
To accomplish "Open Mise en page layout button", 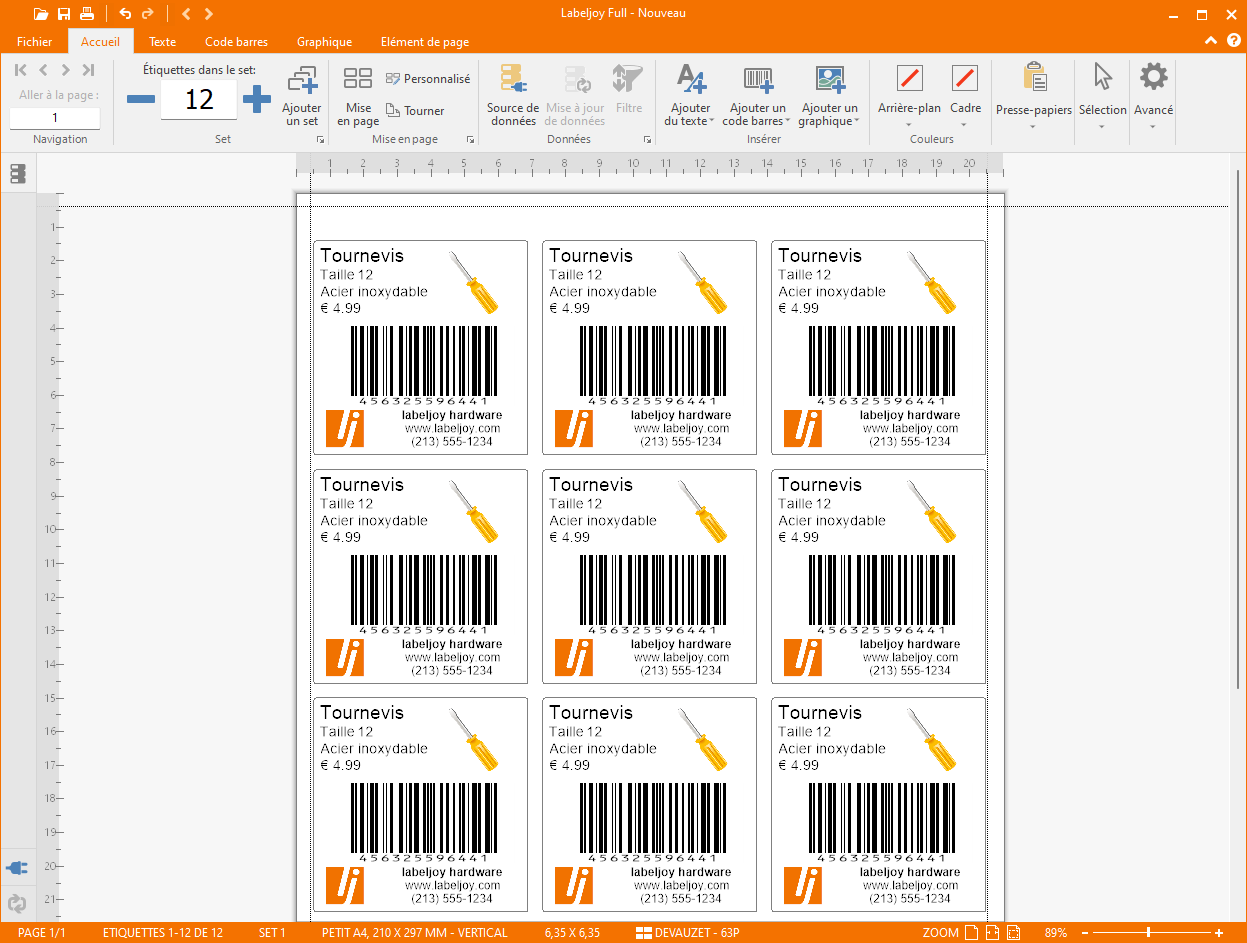I will pyautogui.click(x=358, y=96).
